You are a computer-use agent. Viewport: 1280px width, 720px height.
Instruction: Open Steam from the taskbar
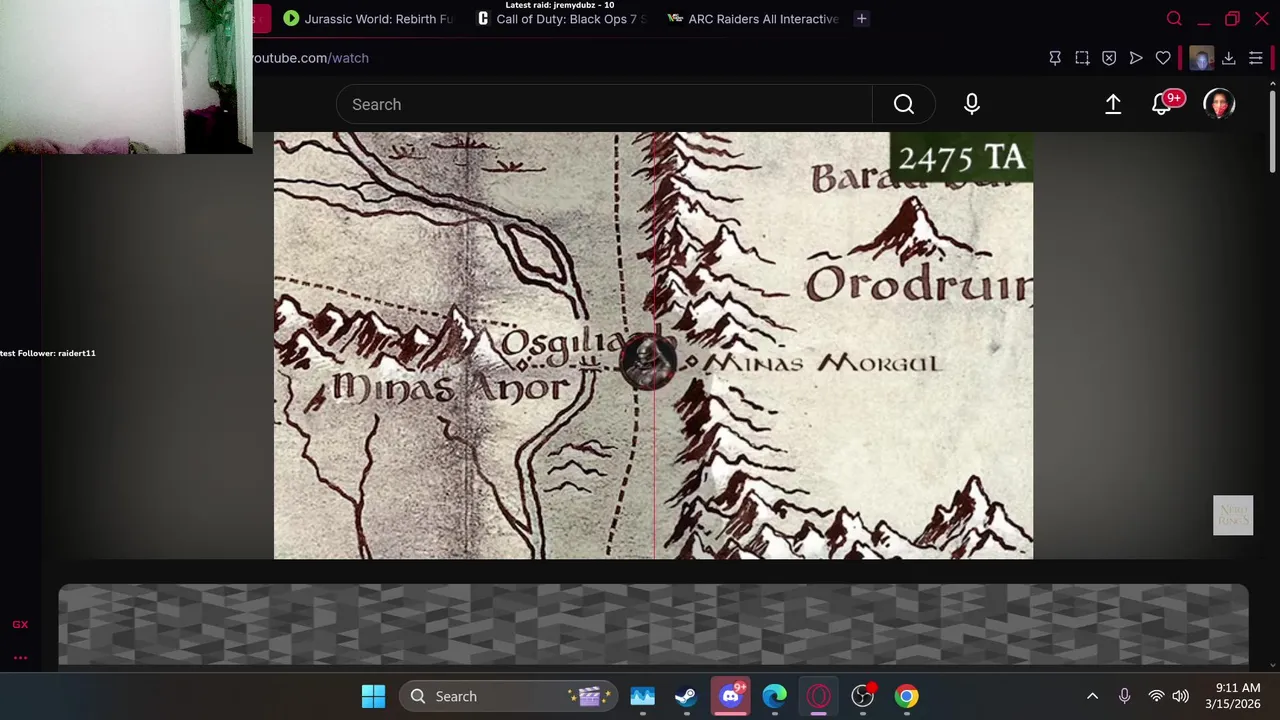(686, 696)
